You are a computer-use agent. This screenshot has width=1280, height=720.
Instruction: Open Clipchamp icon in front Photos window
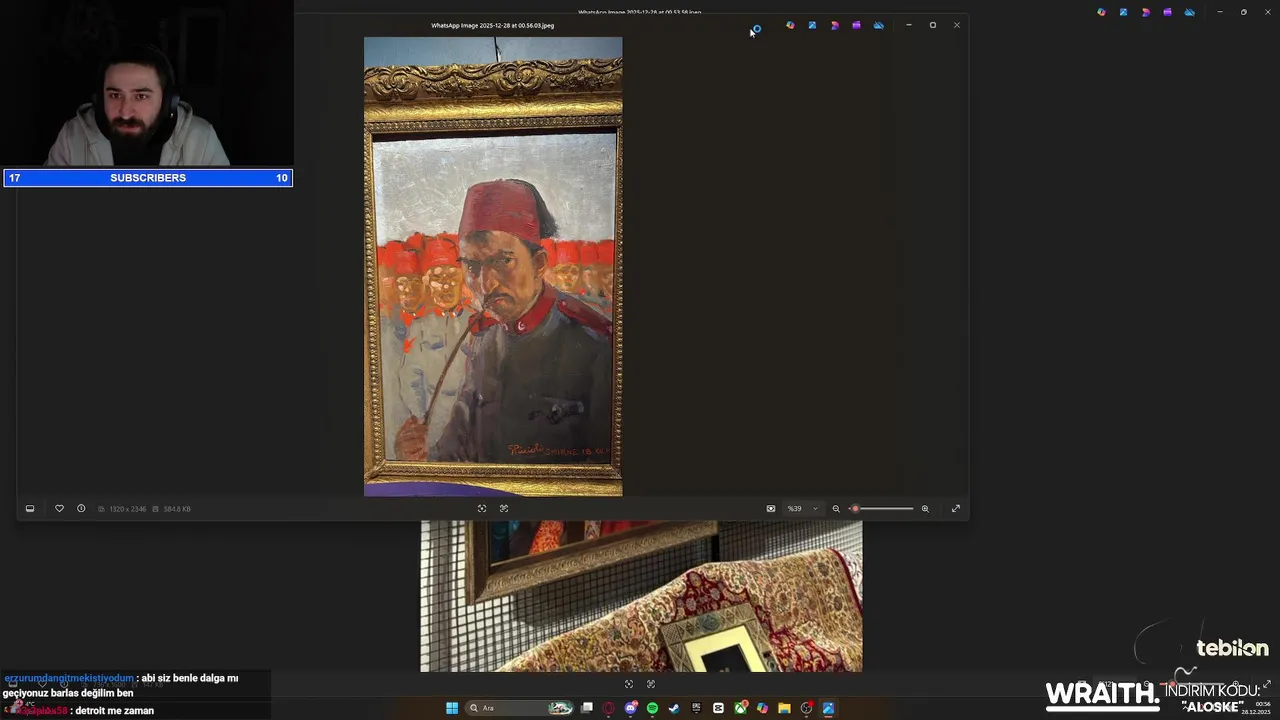[834, 25]
